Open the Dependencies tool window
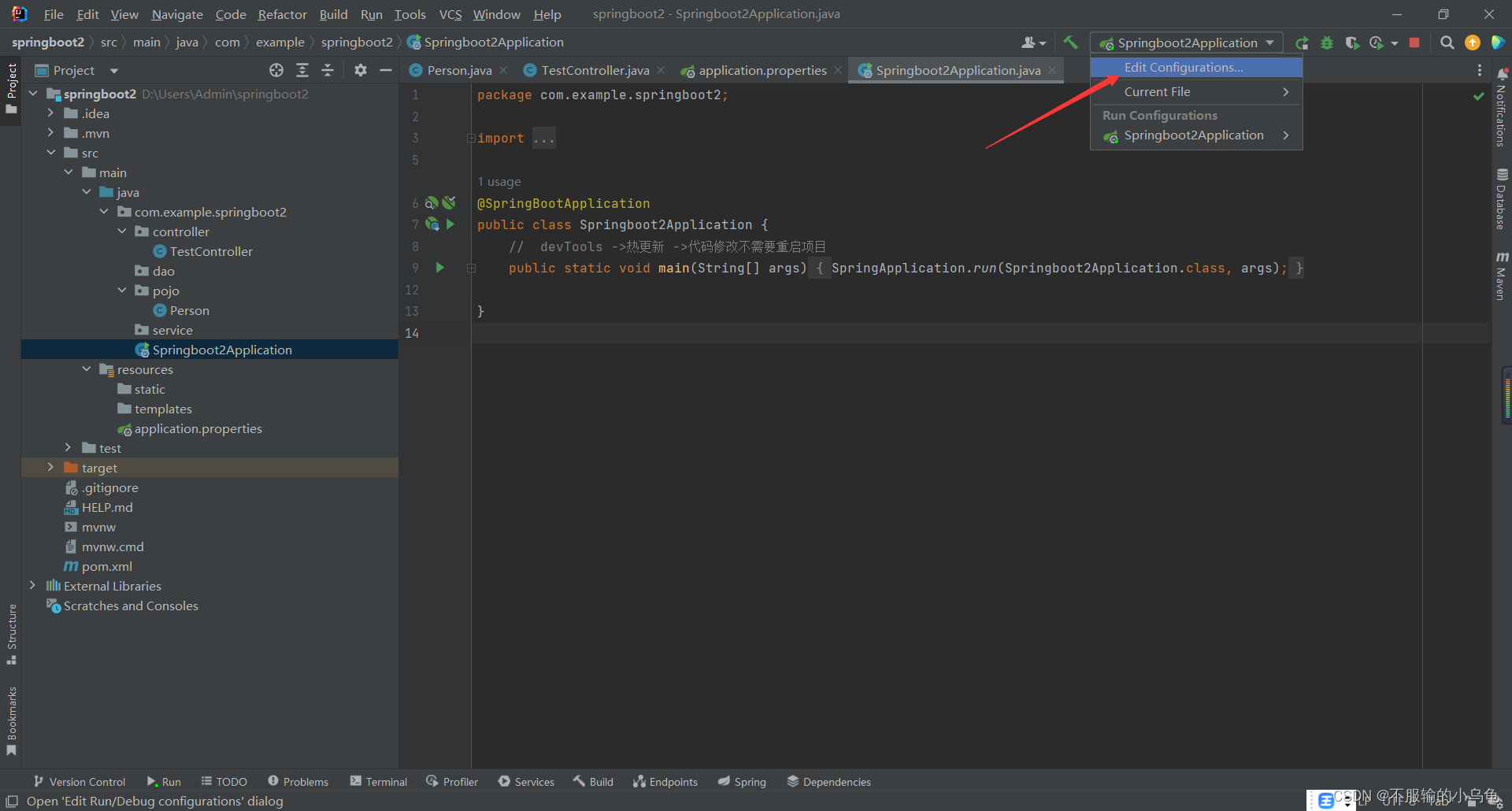Viewport: 1512px width, 811px height. [828, 781]
